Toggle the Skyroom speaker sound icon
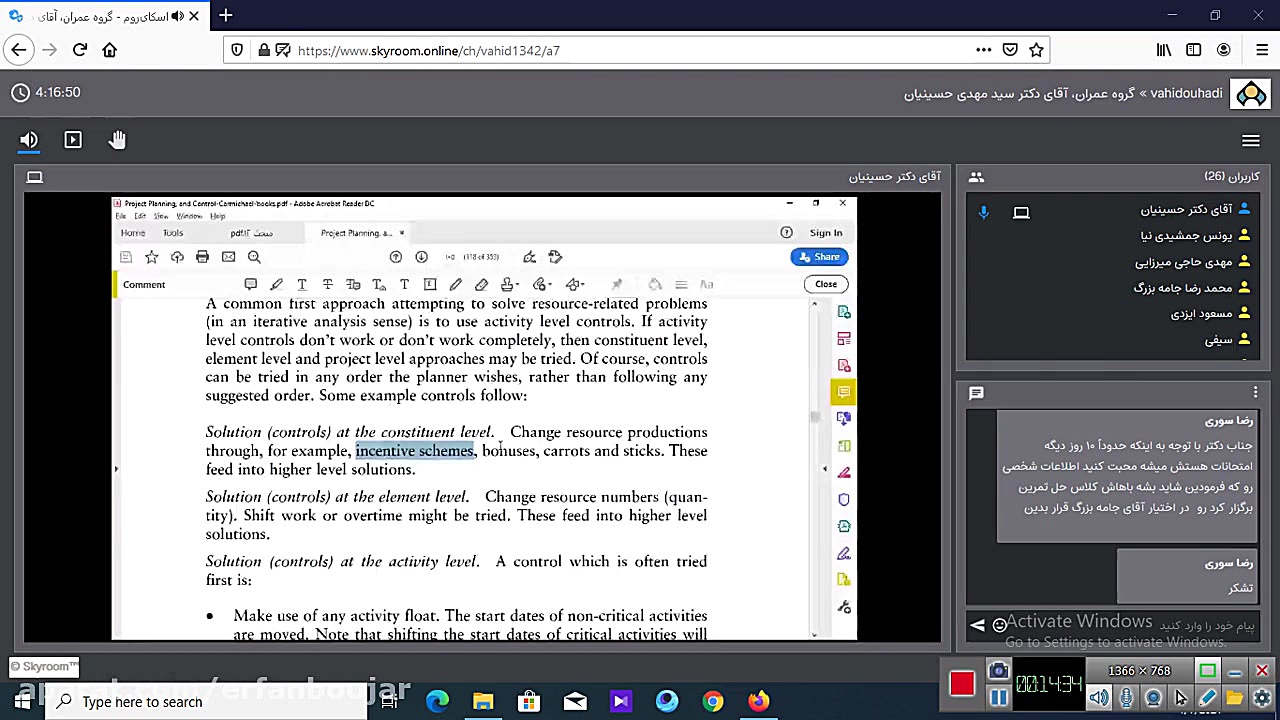 [29, 140]
